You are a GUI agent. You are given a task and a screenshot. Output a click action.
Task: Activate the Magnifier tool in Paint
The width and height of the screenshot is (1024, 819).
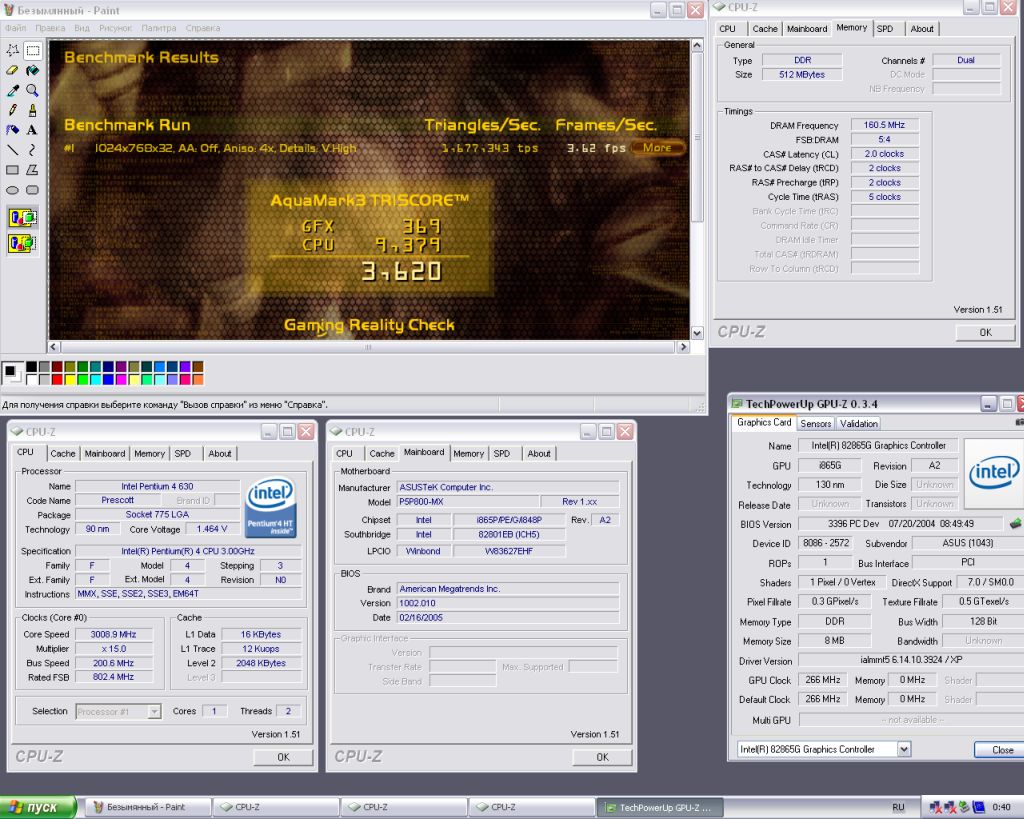[x=33, y=90]
